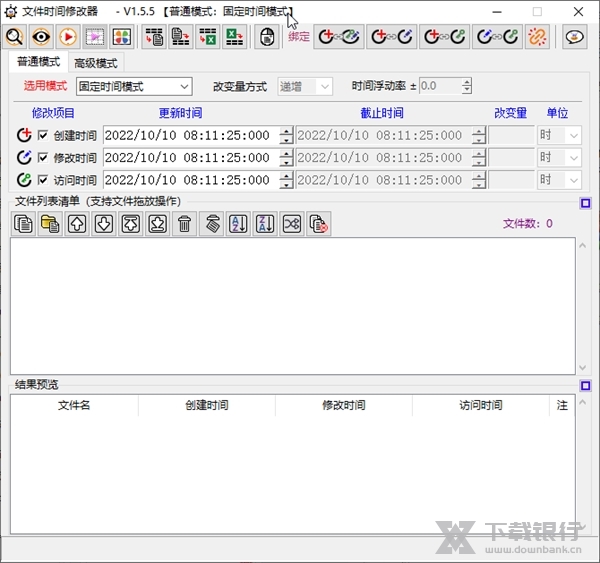Screen dimensions: 600x563
Task: Click the export file list to table icon
Action: point(181,37)
